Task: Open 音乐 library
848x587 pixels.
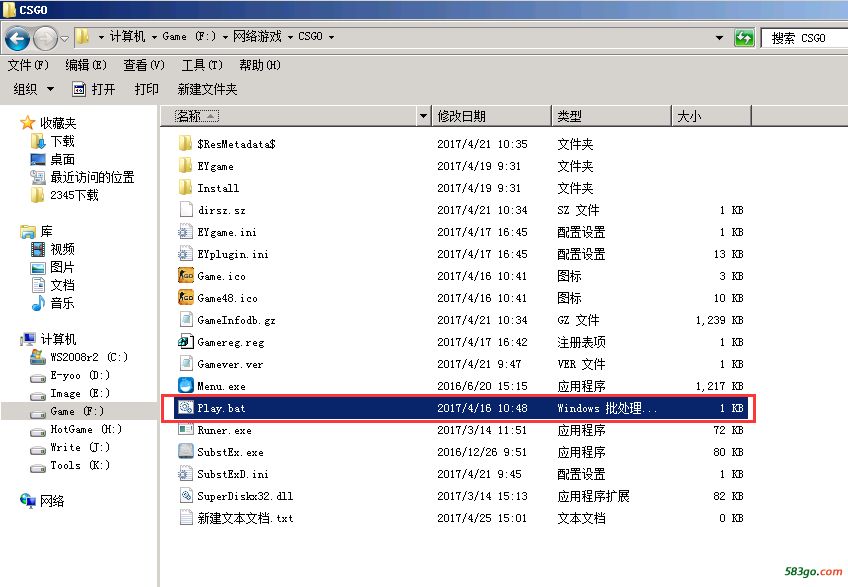Action: tap(62, 303)
